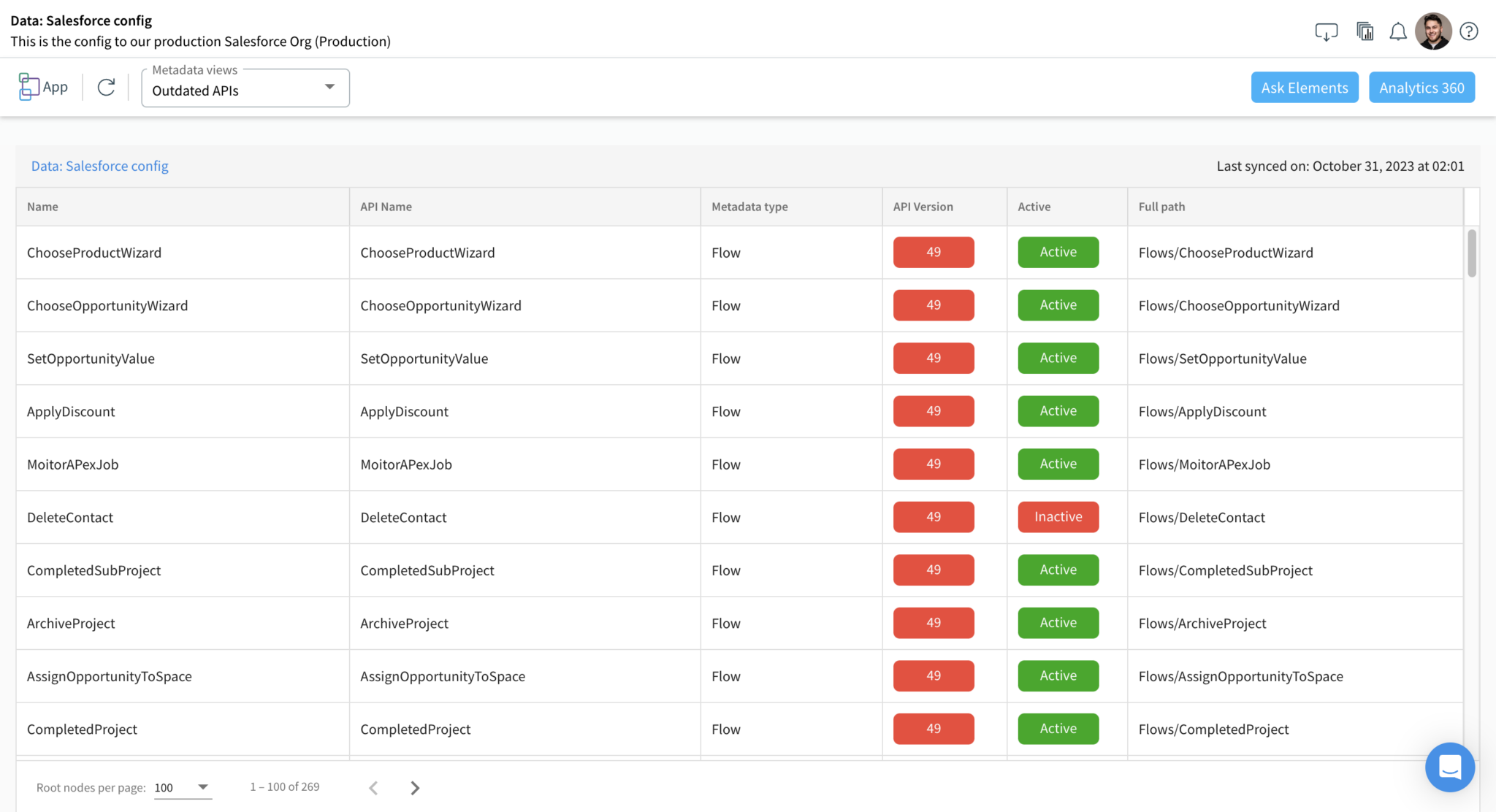This screenshot has width=1496, height=812.
Task: Go to the next page arrow
Action: (415, 787)
